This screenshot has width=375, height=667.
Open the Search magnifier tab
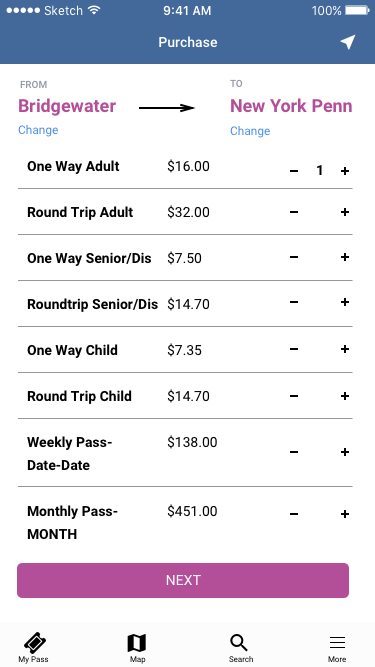pyautogui.click(x=241, y=648)
